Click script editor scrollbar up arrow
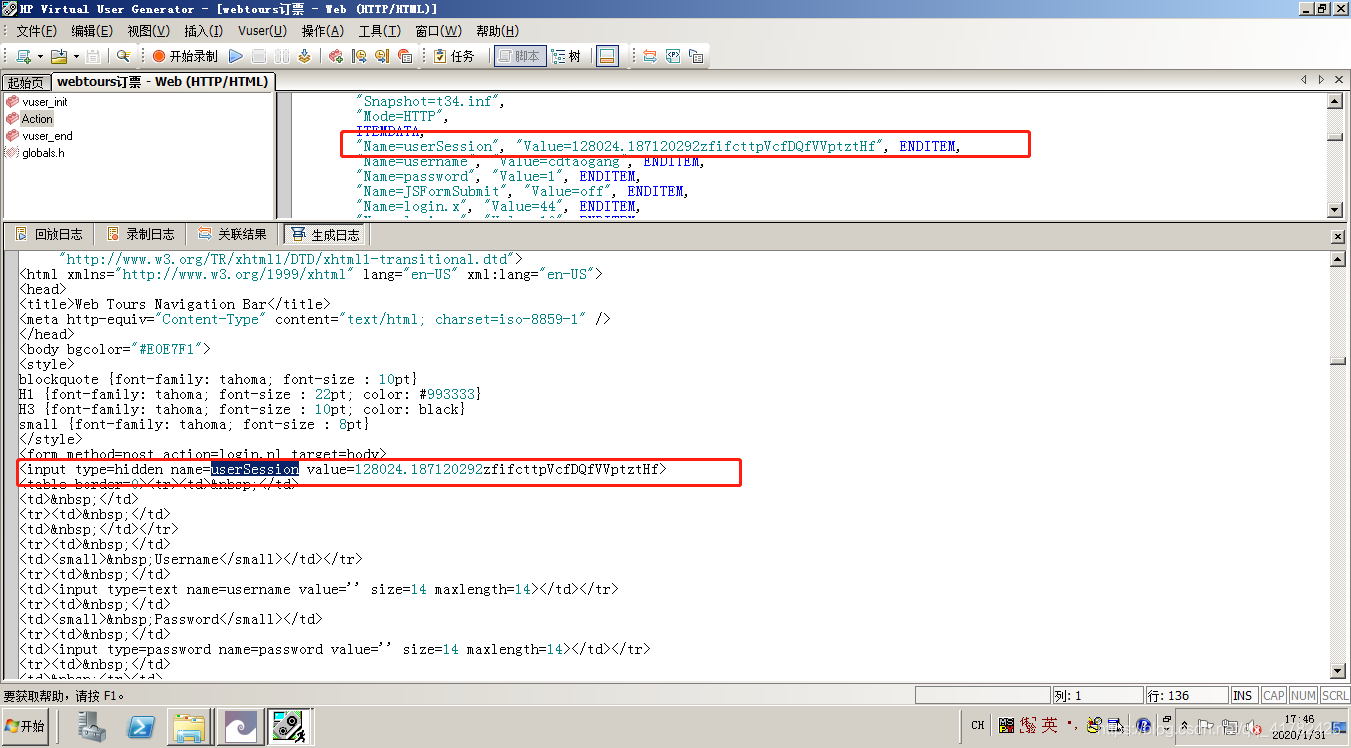1351x748 pixels. 1335,100
